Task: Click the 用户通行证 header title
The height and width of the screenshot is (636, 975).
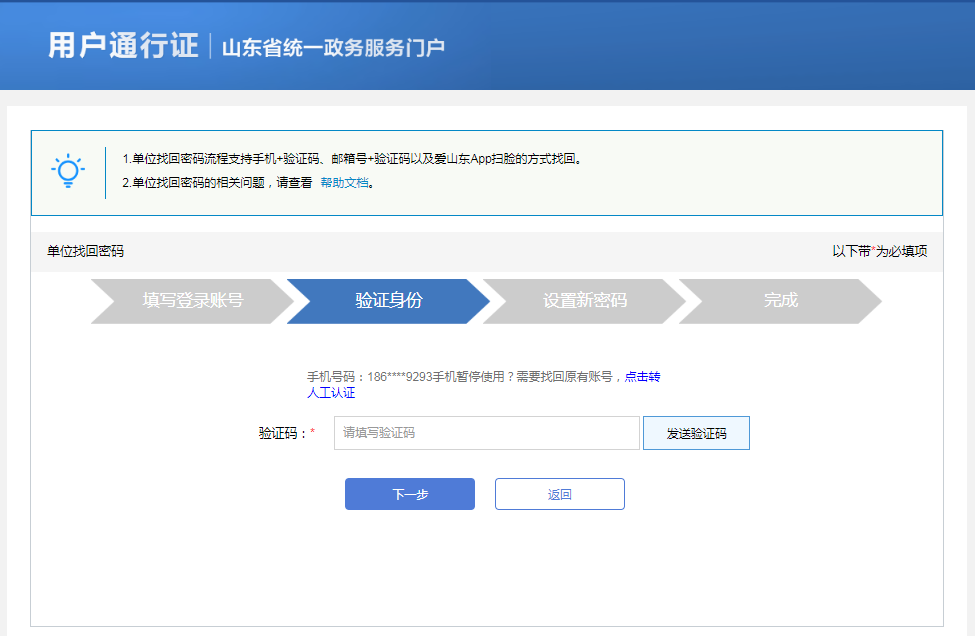Action: (x=123, y=46)
